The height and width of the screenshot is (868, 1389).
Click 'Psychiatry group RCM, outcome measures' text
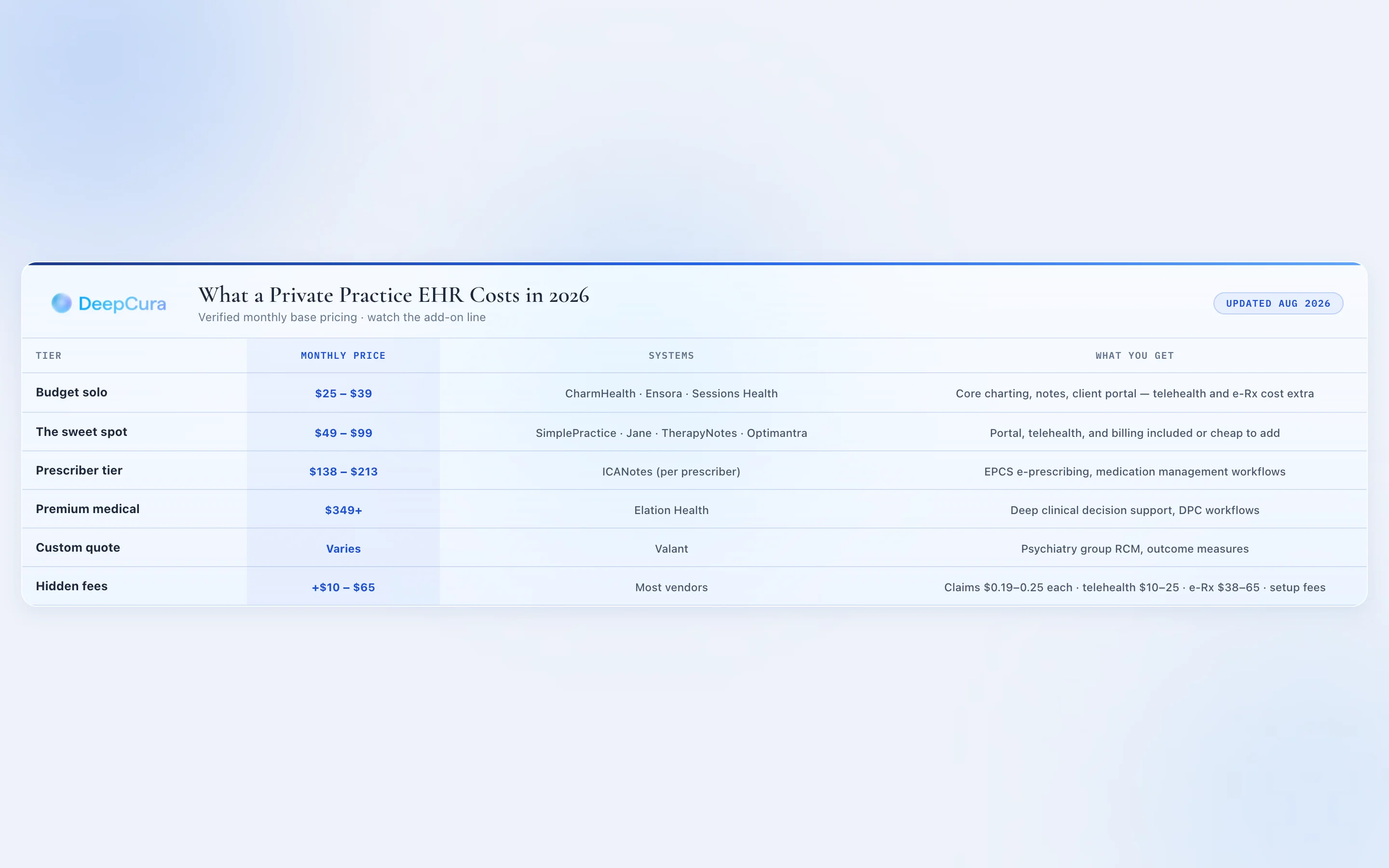point(1135,548)
